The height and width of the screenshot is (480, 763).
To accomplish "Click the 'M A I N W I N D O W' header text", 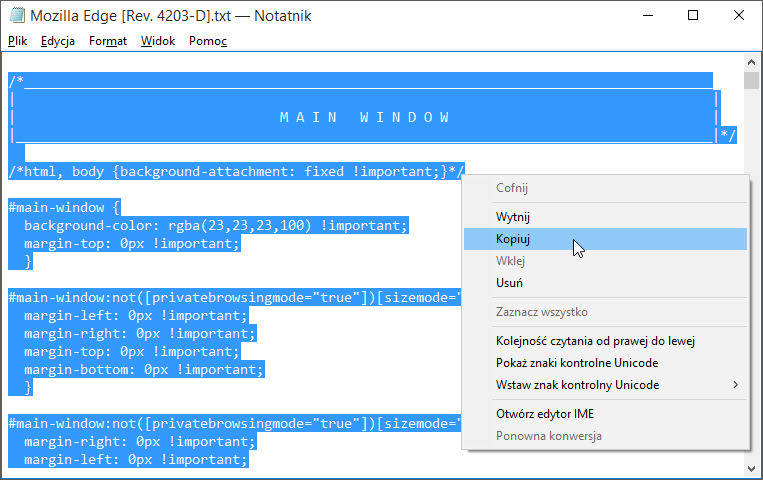I will coord(364,117).
